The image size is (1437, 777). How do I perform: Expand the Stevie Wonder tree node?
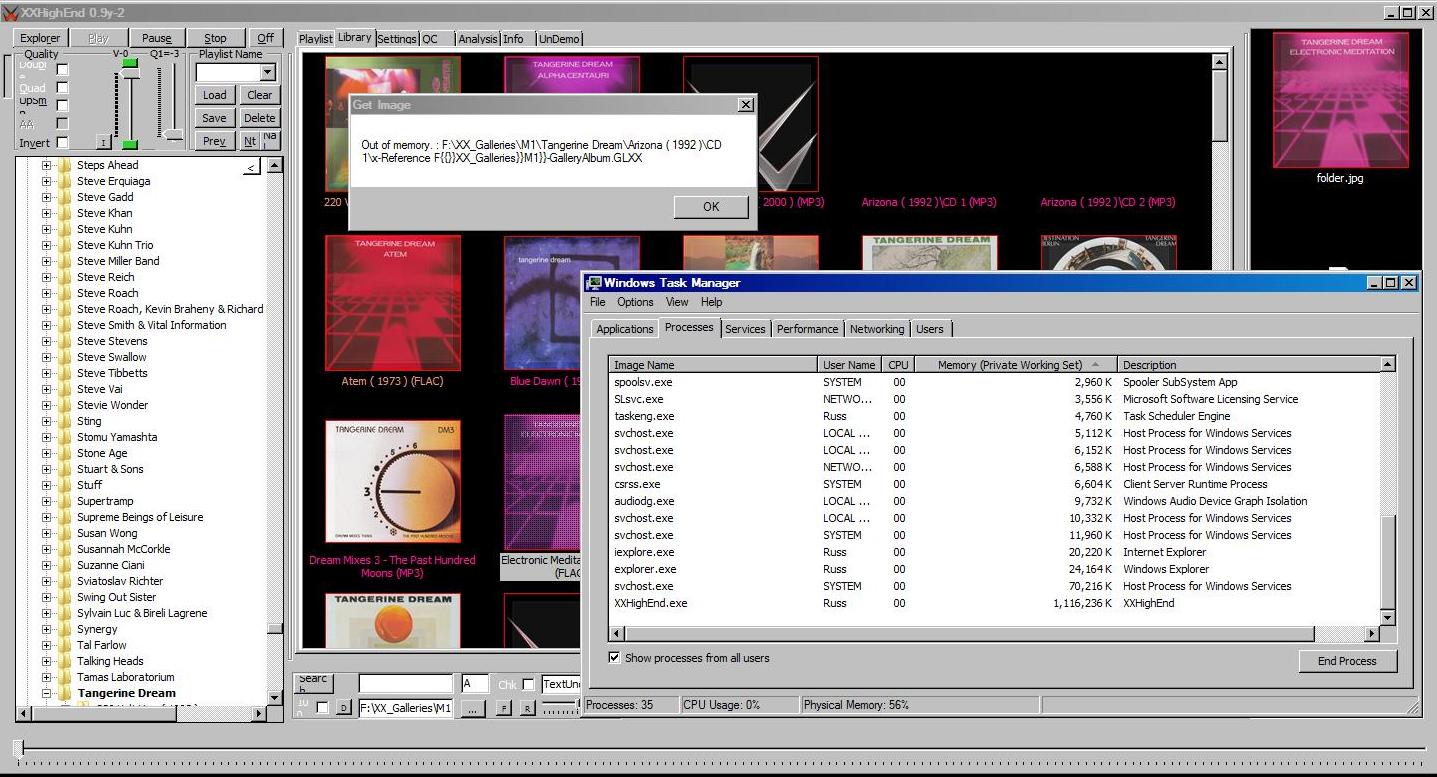click(x=46, y=405)
